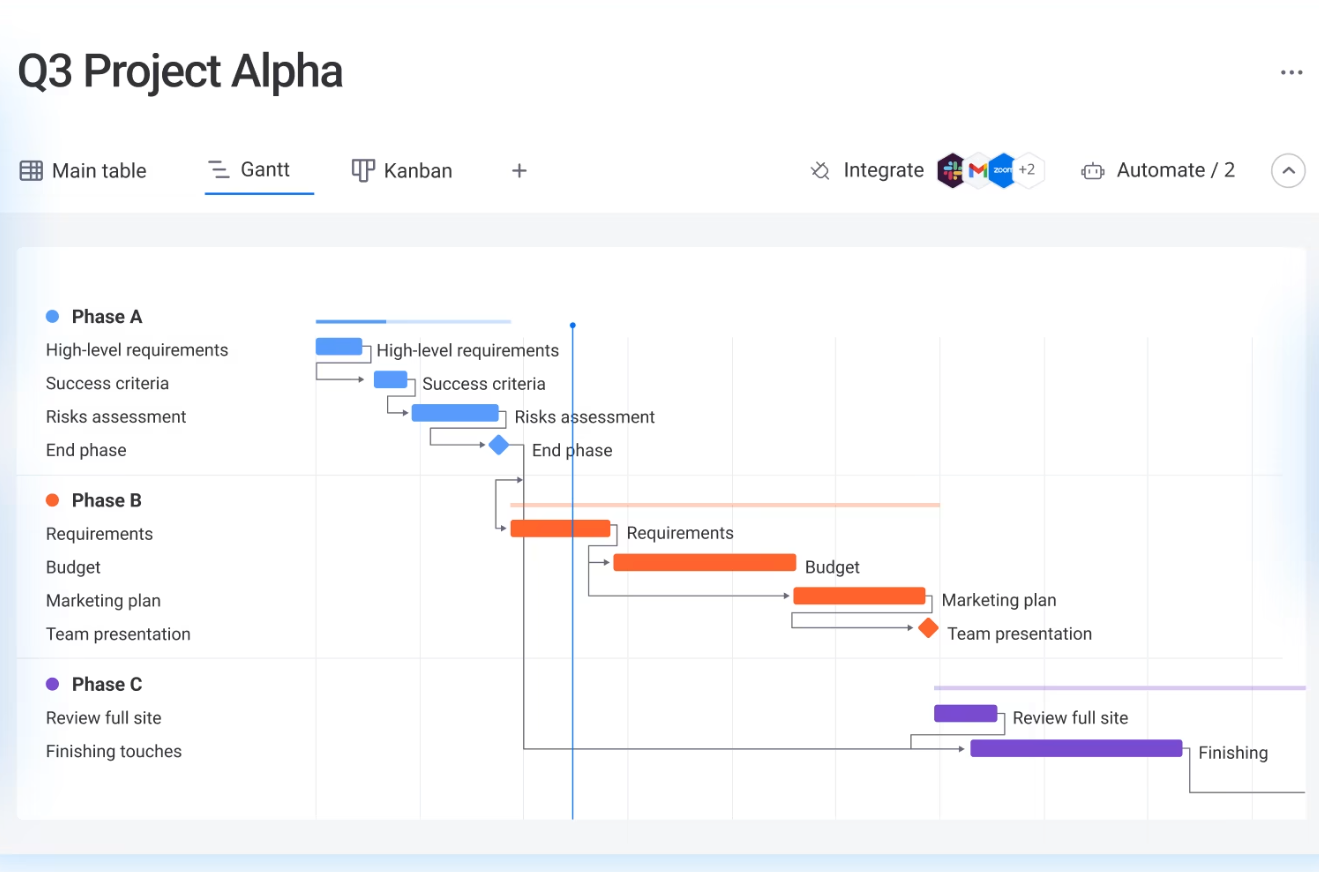Image resolution: width=1319 pixels, height=872 pixels.
Task: Switch to the Main table tab
Action: coord(98,170)
